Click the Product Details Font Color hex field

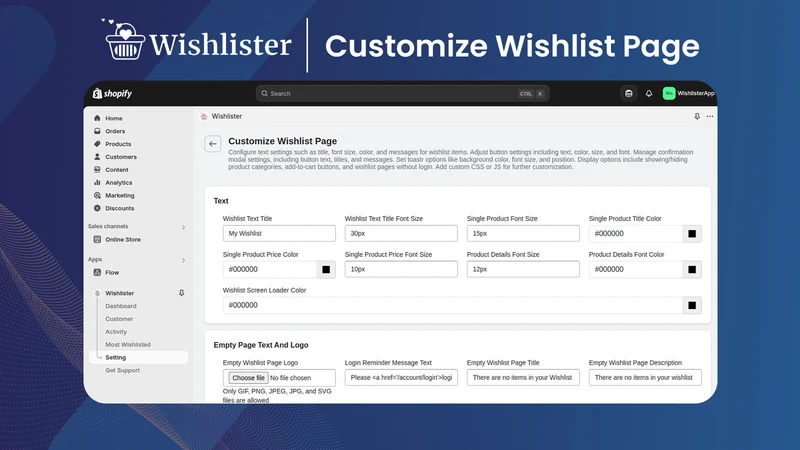[x=636, y=269]
